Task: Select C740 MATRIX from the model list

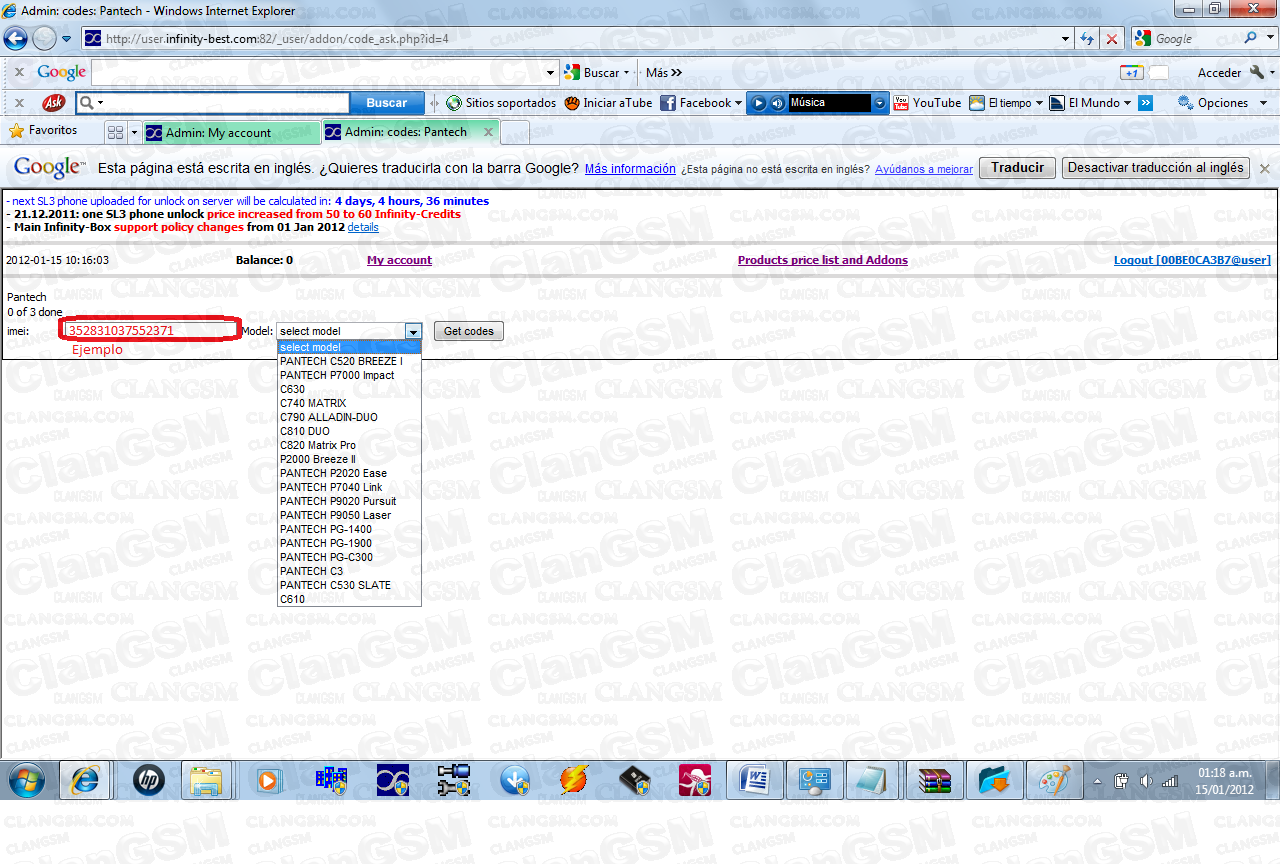Action: tap(313, 403)
